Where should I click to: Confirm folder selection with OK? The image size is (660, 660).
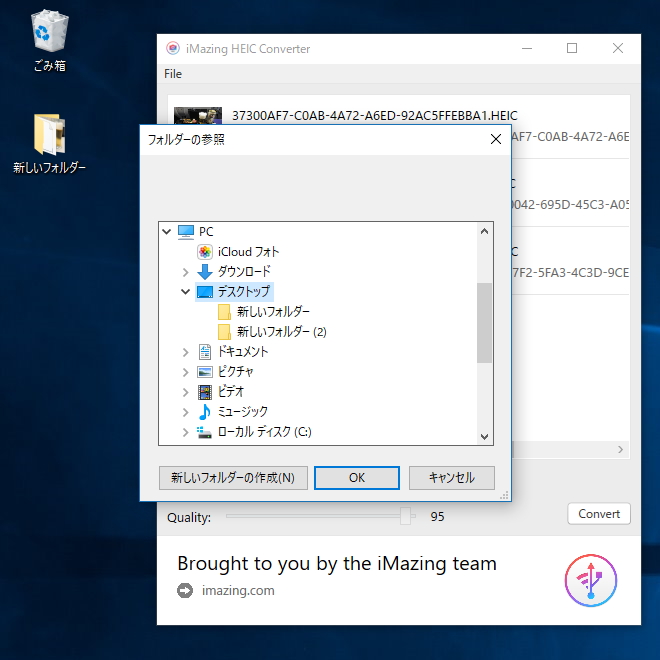pos(357,478)
